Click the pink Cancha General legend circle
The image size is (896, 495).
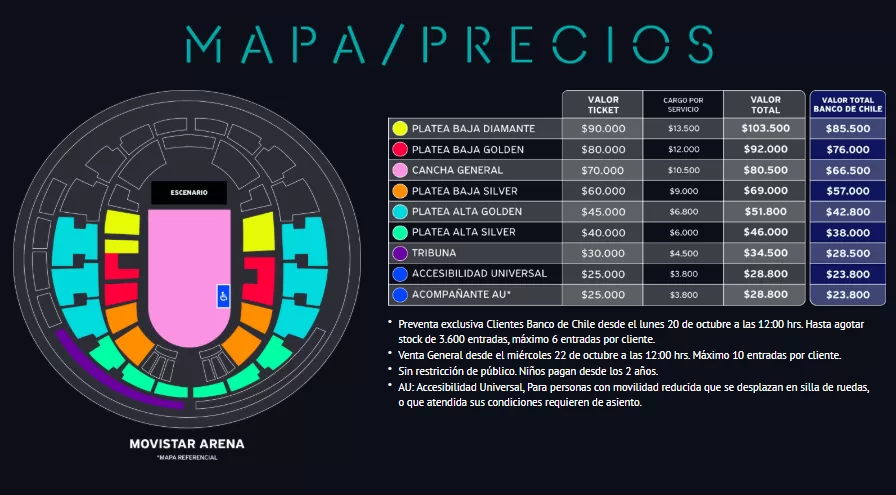[x=400, y=171]
